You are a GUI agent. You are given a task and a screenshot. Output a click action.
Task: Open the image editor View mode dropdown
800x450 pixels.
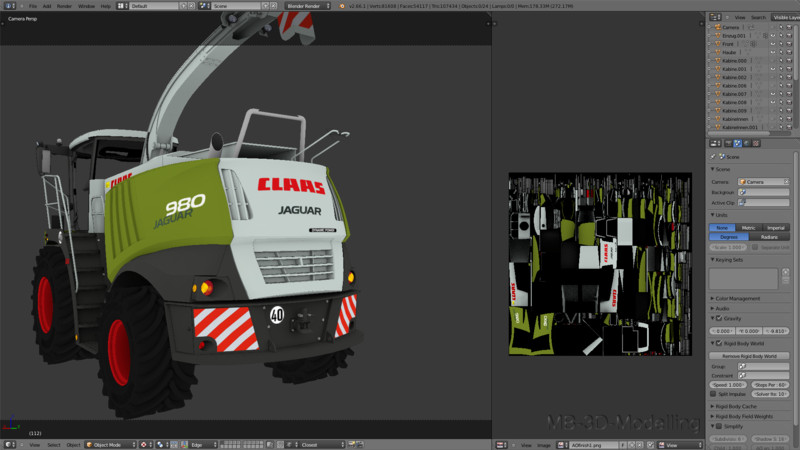pos(681,445)
